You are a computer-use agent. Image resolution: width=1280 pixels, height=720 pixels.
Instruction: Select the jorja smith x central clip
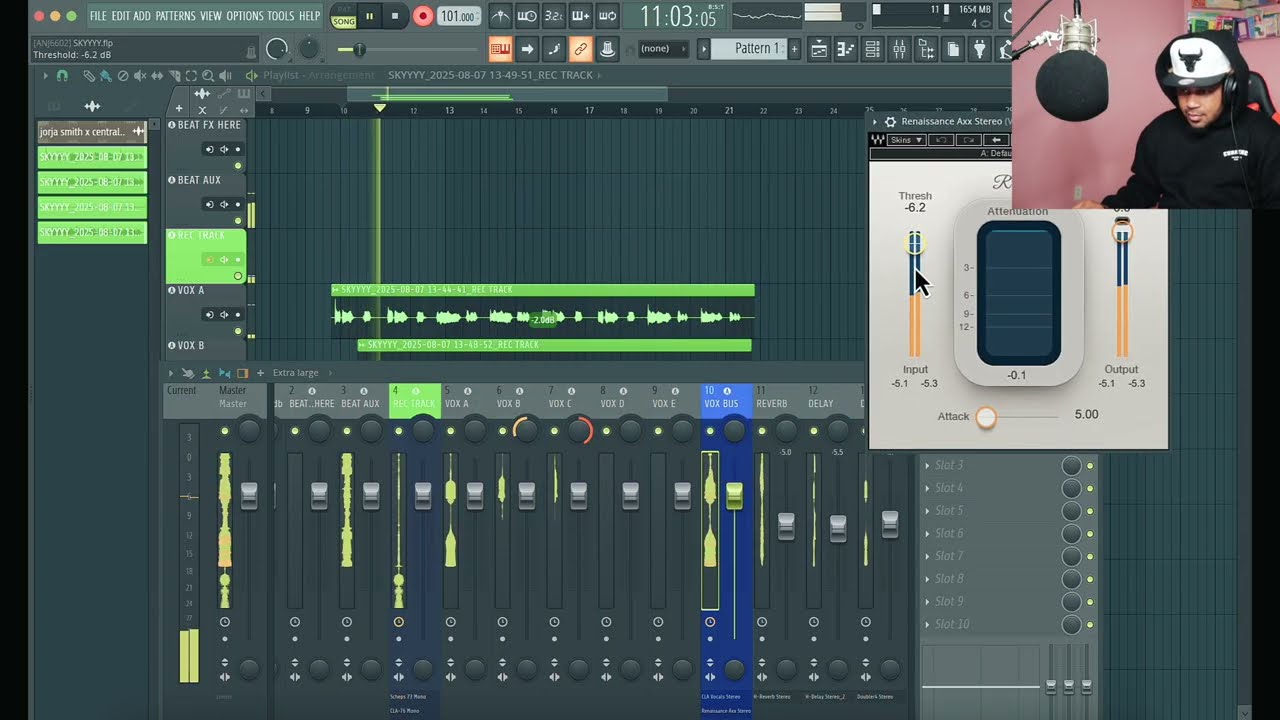pyautogui.click(x=91, y=131)
